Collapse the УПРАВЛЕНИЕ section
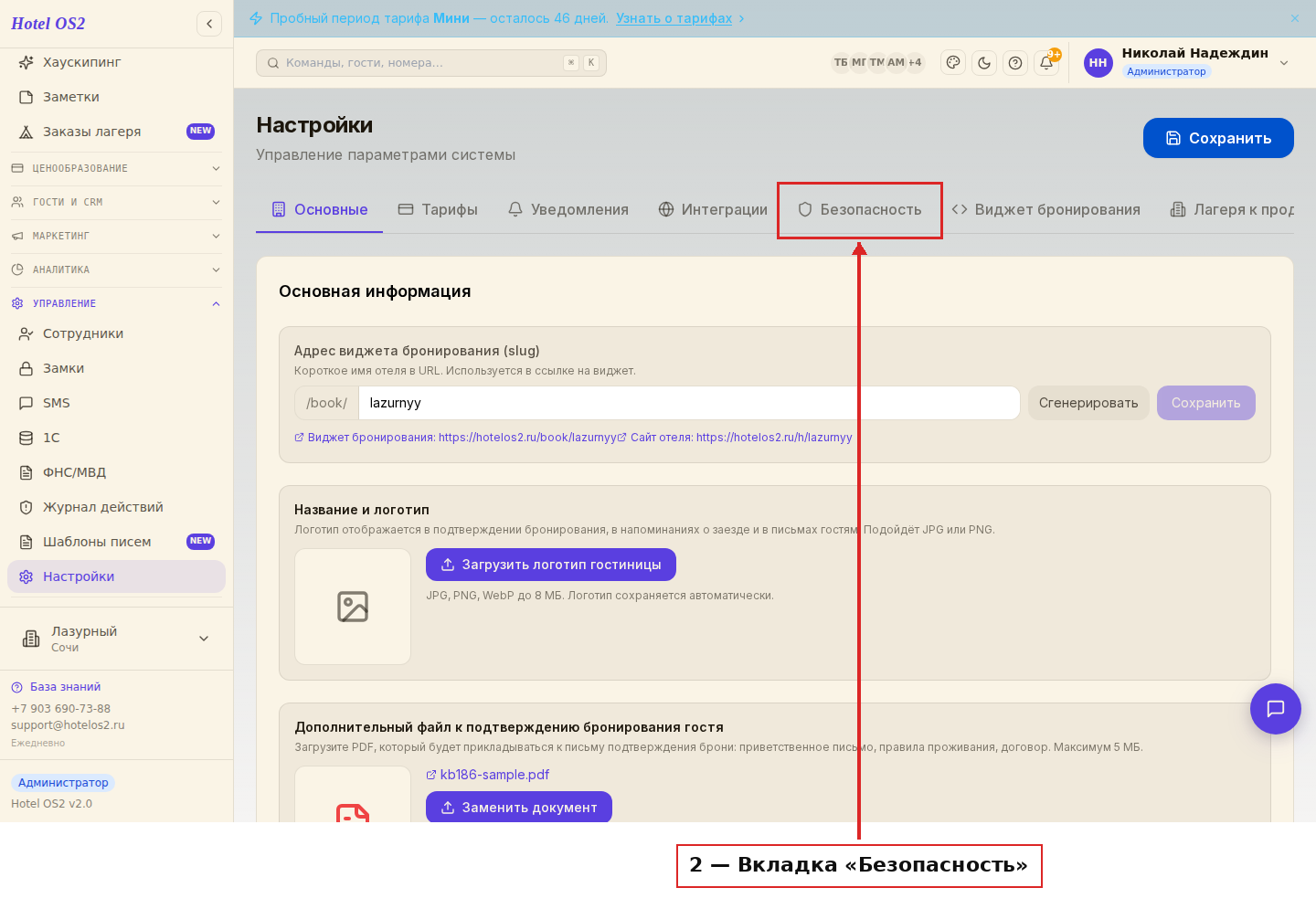The height and width of the screenshot is (909, 1316). coord(116,303)
